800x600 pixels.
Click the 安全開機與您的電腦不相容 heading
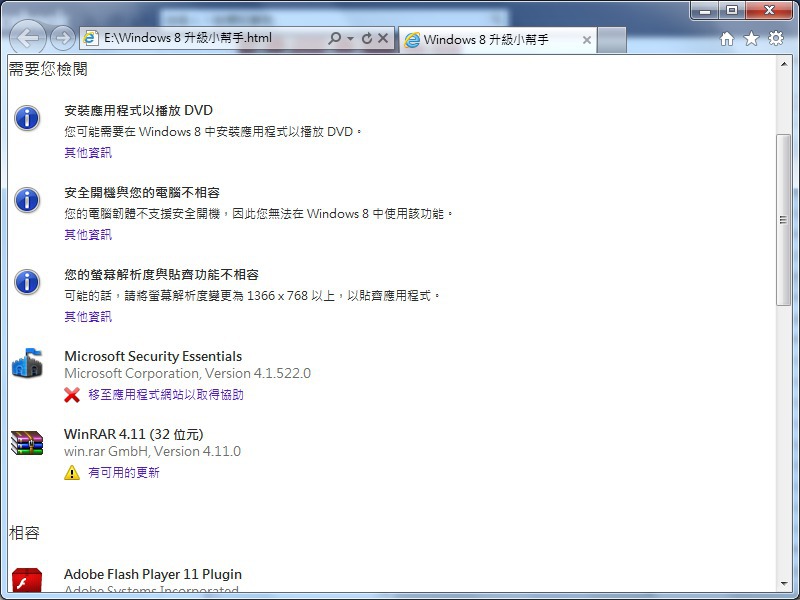coord(142,192)
